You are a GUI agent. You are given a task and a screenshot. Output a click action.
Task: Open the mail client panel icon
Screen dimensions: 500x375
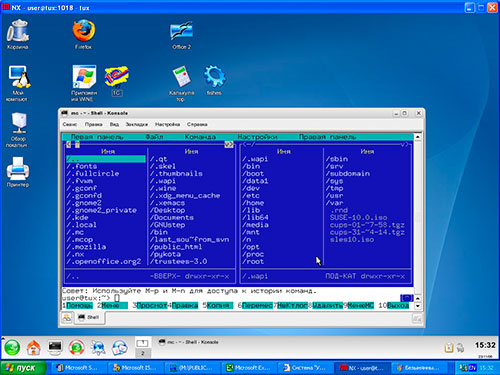(x=120, y=348)
